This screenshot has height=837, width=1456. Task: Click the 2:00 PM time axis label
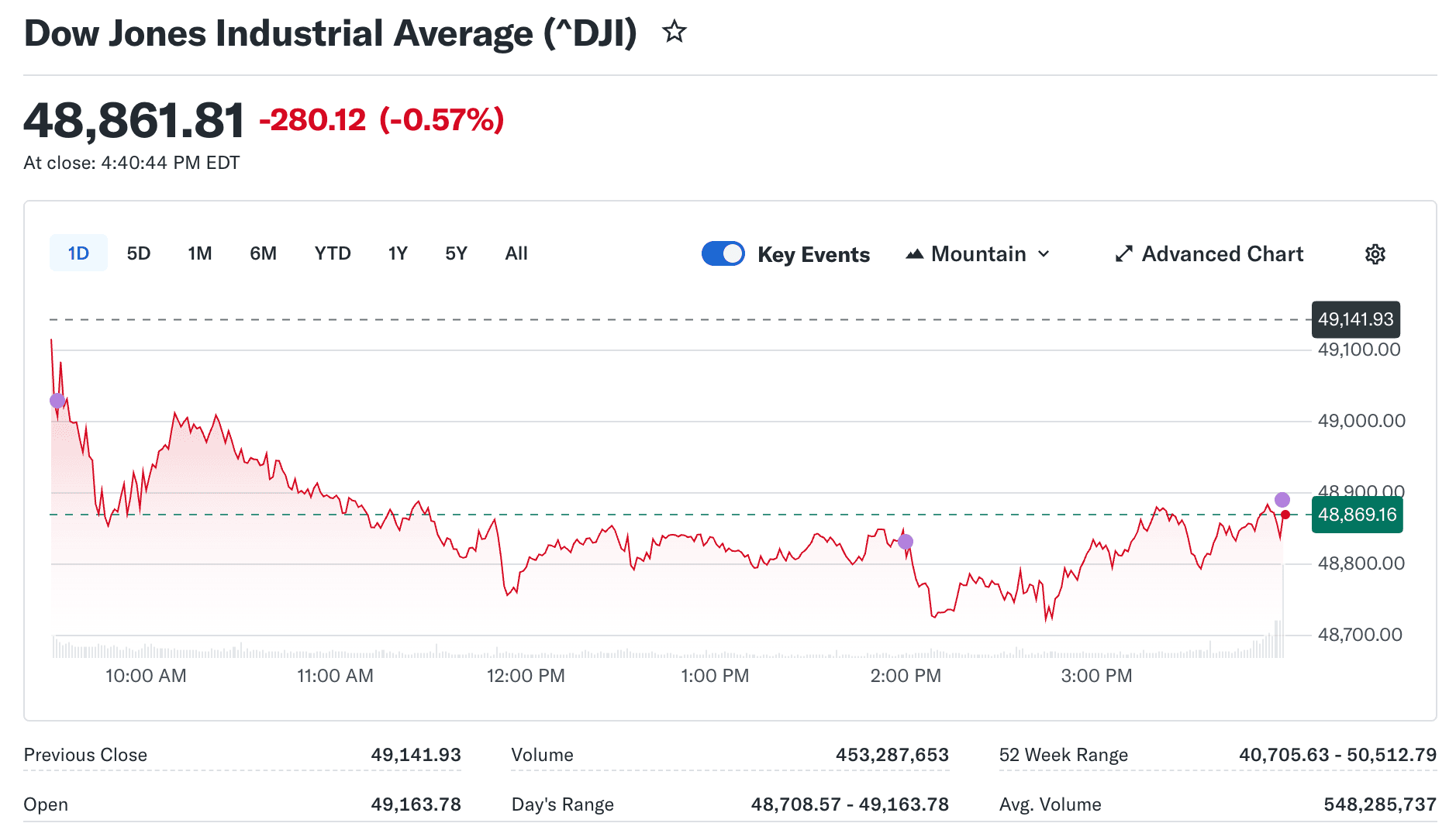(x=906, y=676)
